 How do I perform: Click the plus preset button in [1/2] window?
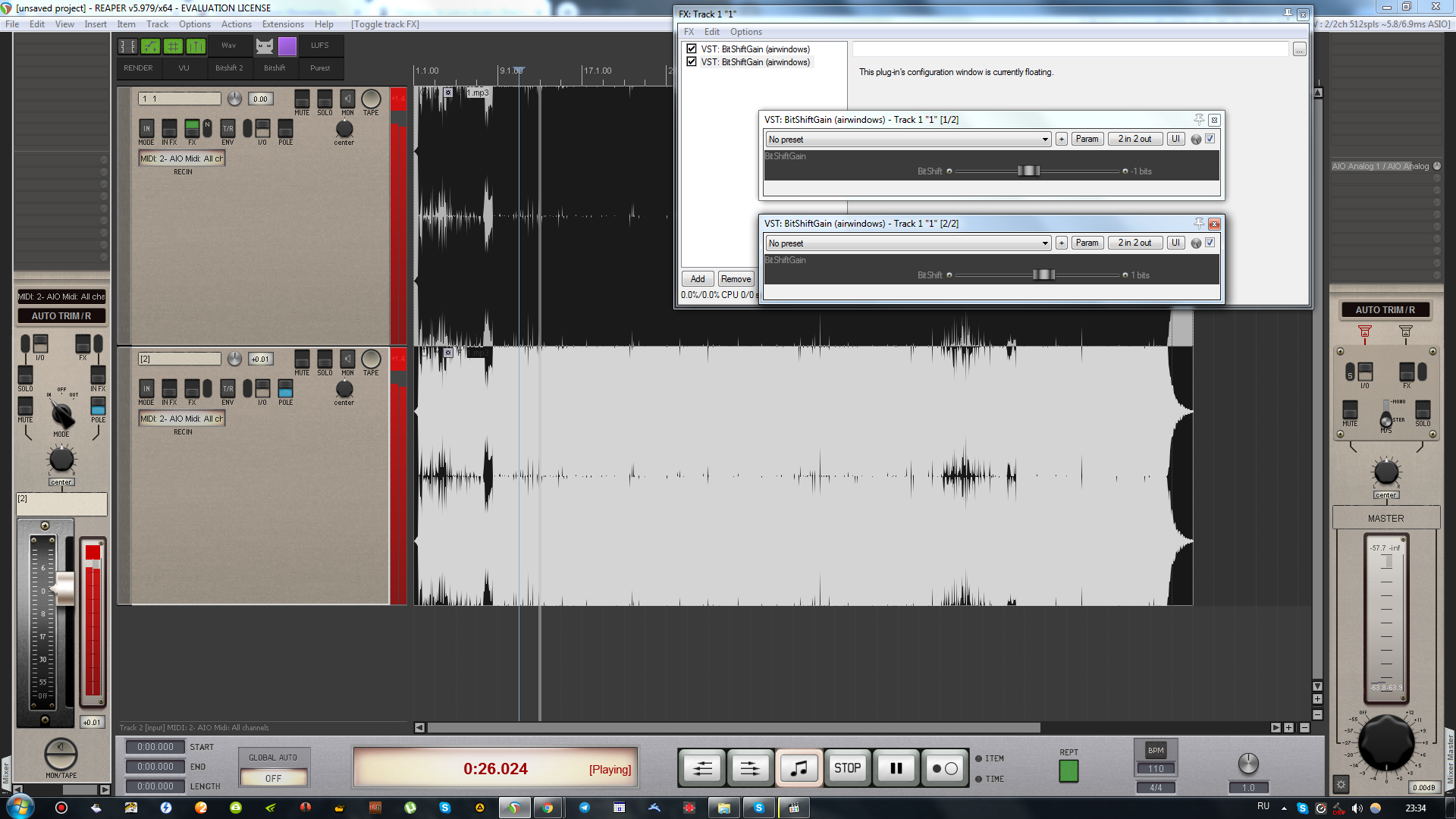(1062, 140)
